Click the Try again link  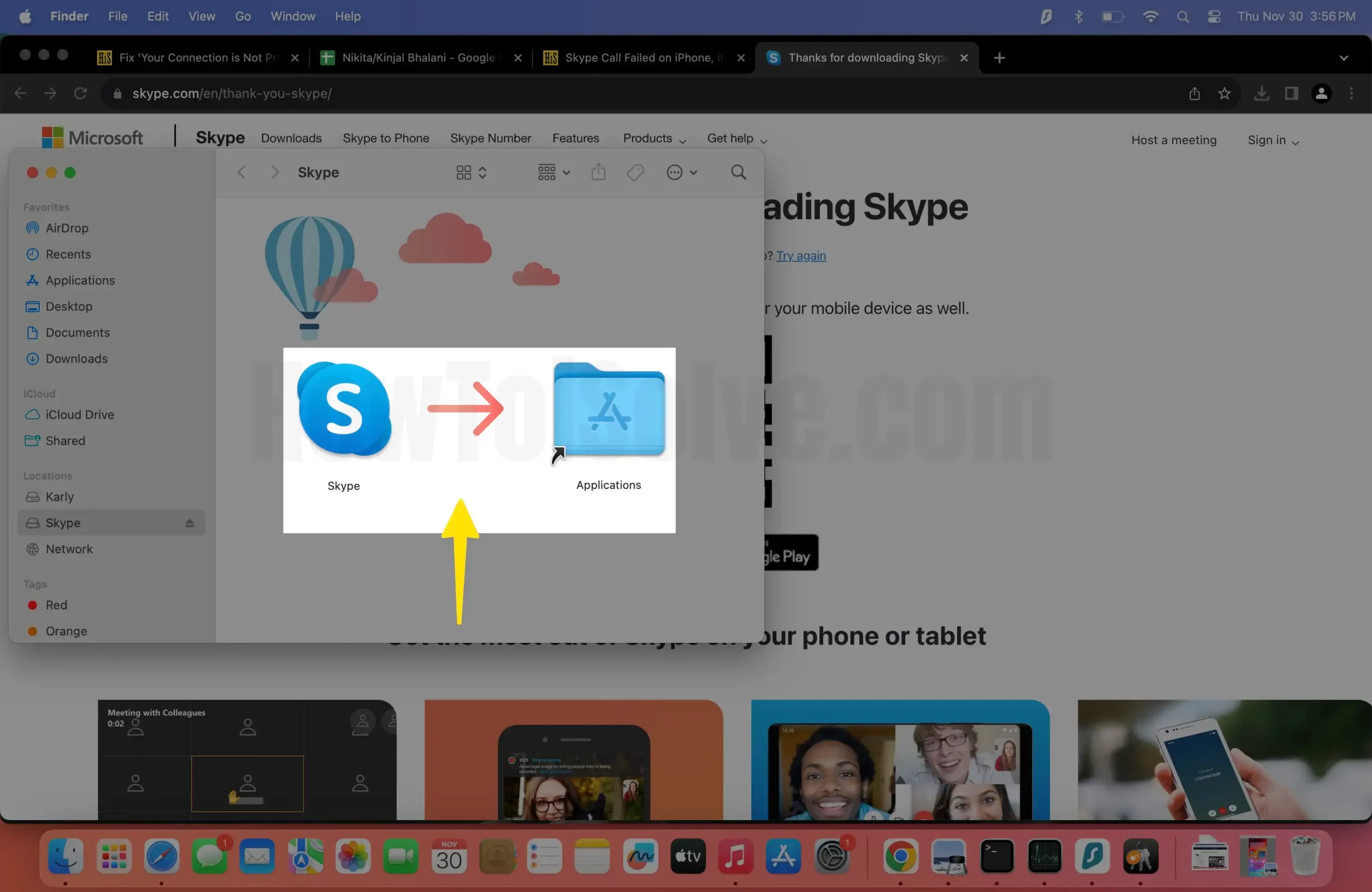[x=801, y=256]
